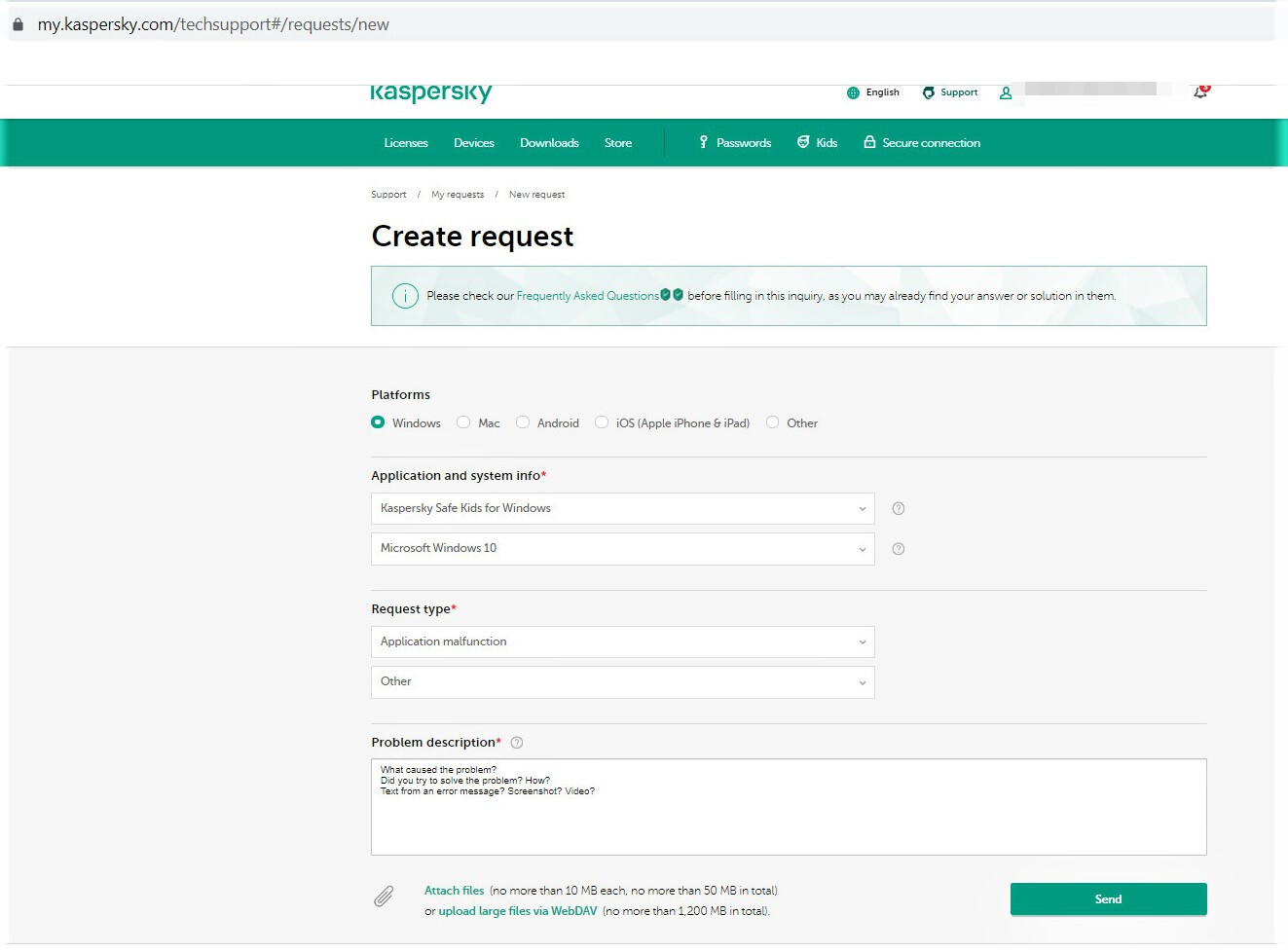Click the Kaspersky logo
The width and height of the screenshot is (1288, 952).
tap(430, 92)
